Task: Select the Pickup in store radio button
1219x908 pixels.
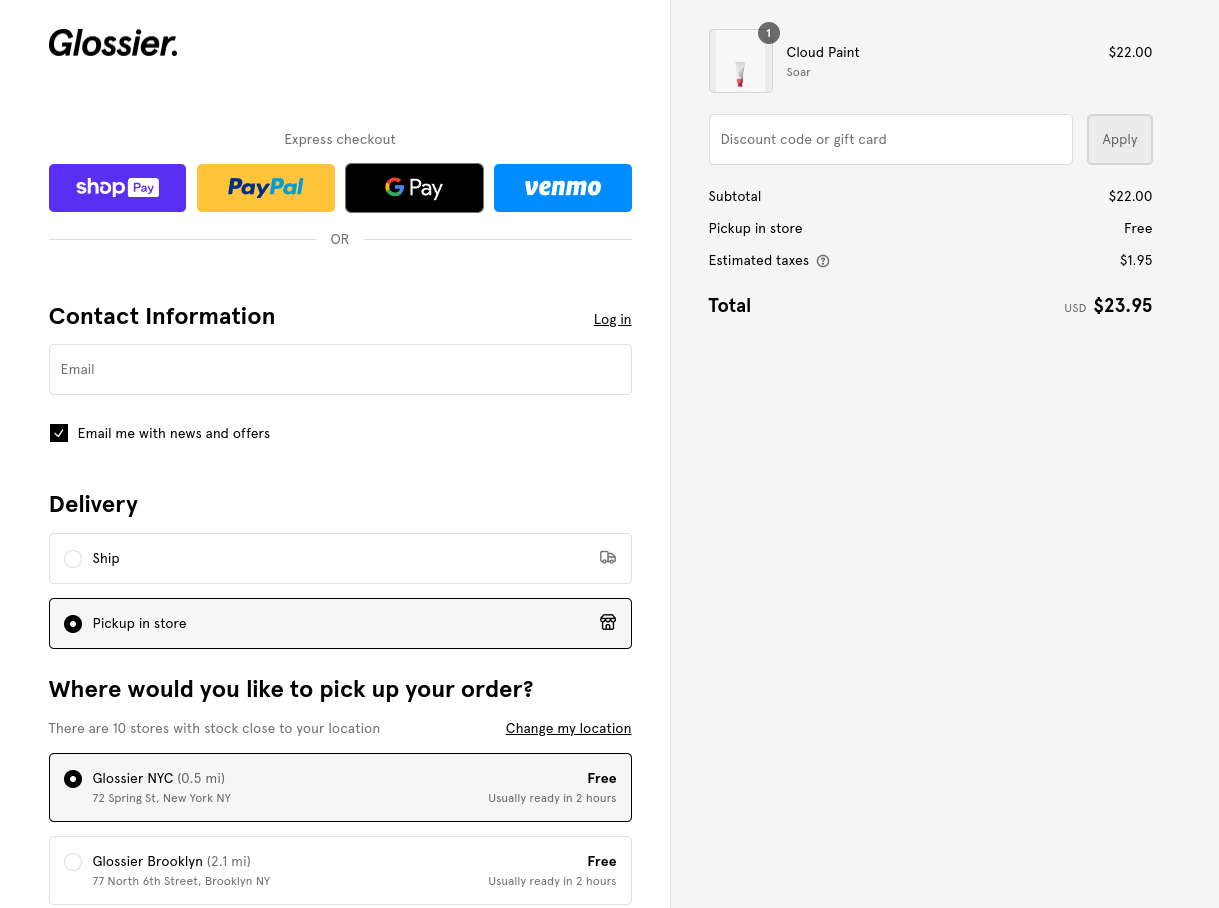Action: tap(73, 624)
